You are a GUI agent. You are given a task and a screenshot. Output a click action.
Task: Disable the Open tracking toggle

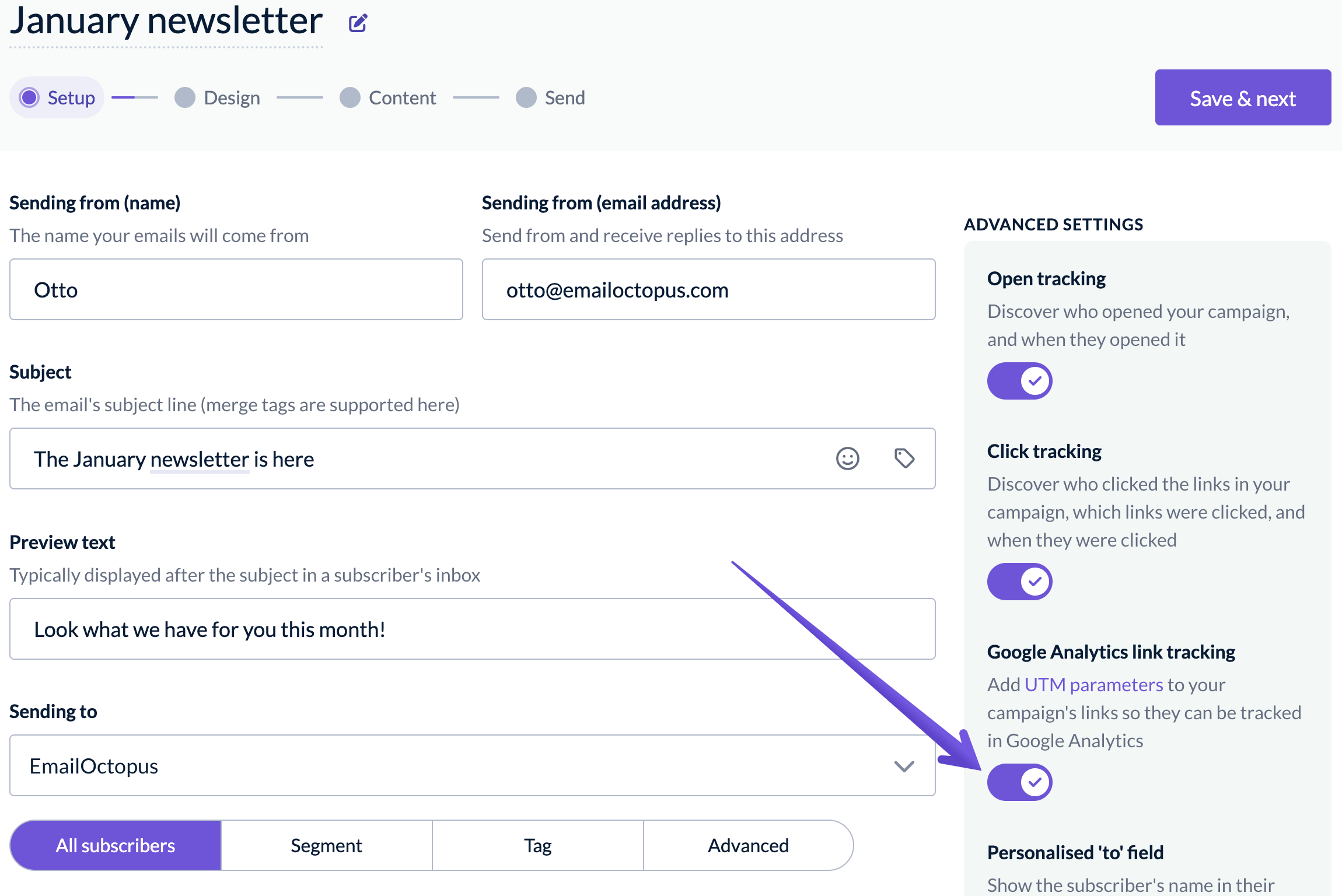pyautogui.click(x=1019, y=381)
